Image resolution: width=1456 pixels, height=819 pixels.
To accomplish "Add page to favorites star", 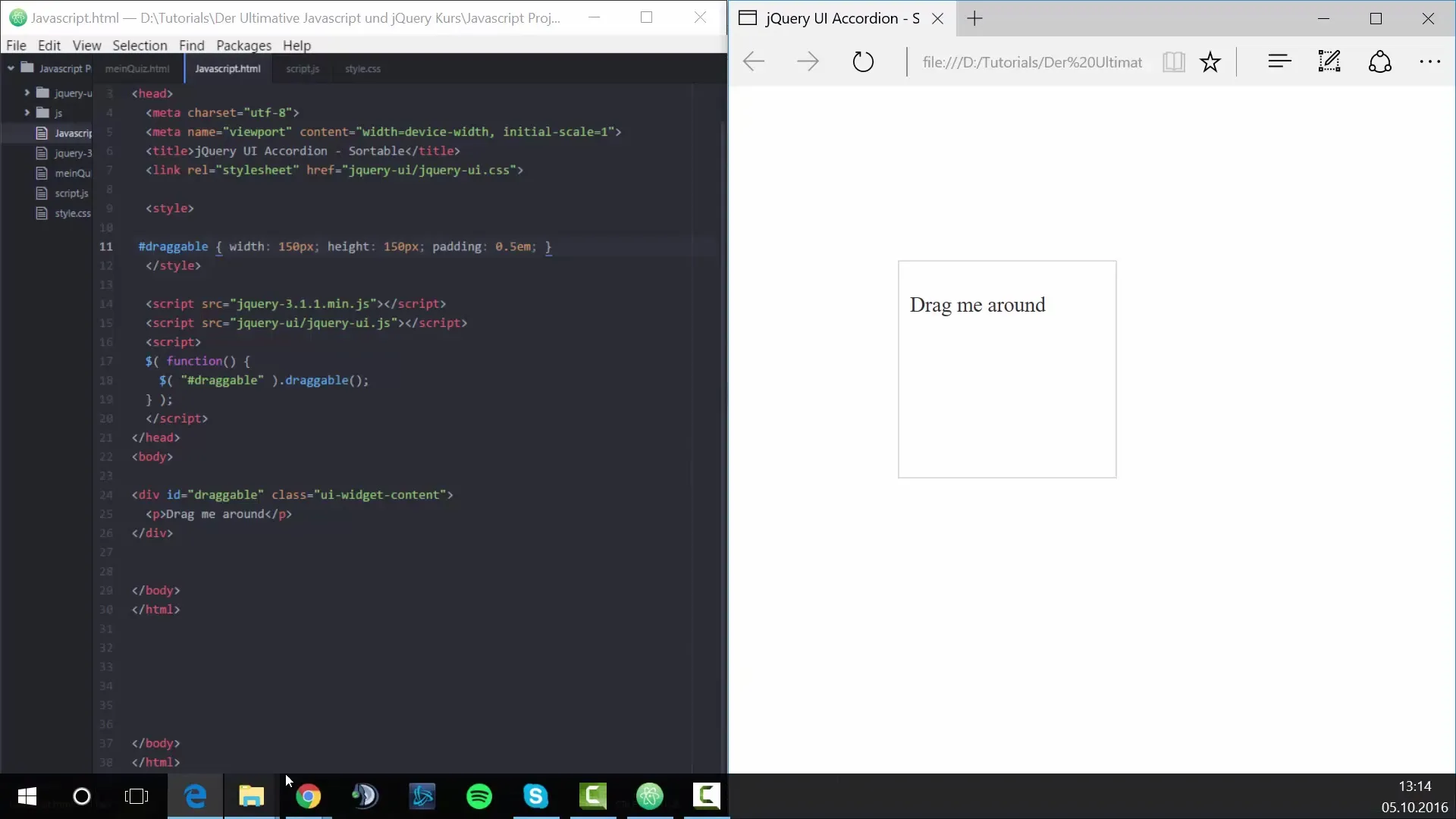I will click(1210, 61).
